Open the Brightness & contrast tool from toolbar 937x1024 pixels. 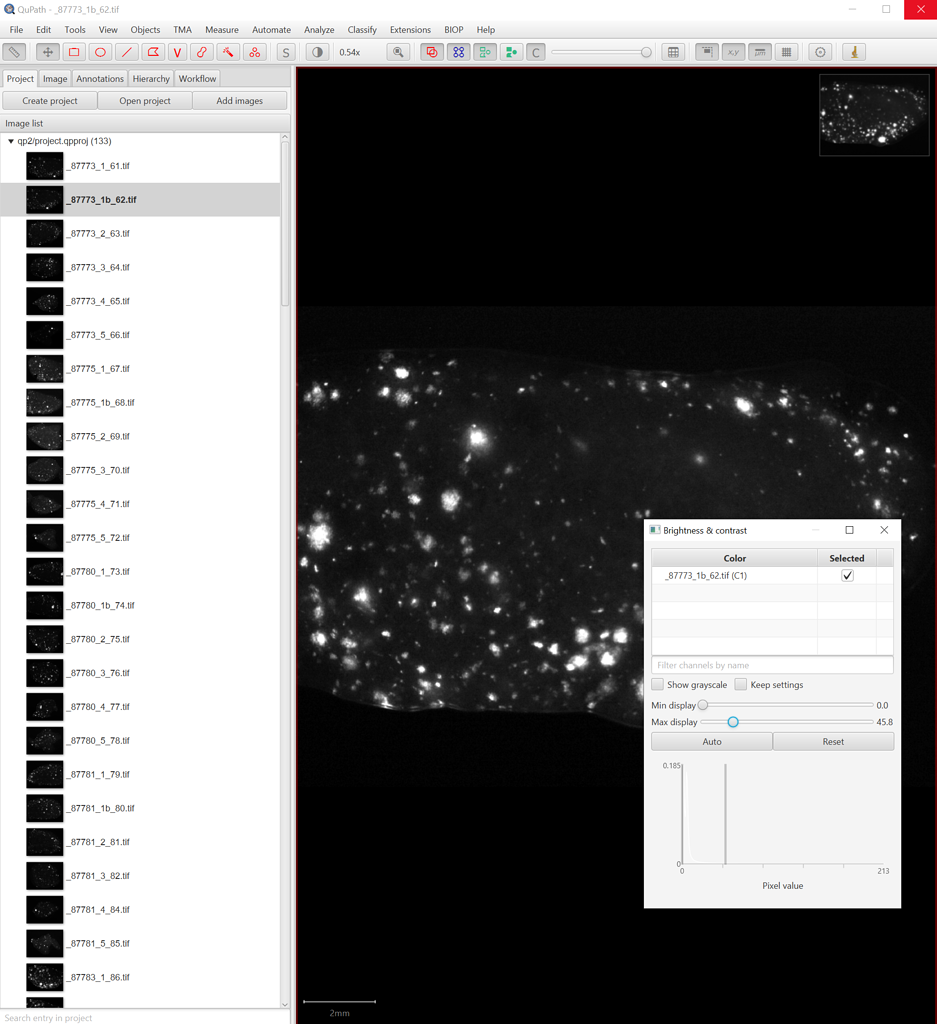click(x=316, y=51)
